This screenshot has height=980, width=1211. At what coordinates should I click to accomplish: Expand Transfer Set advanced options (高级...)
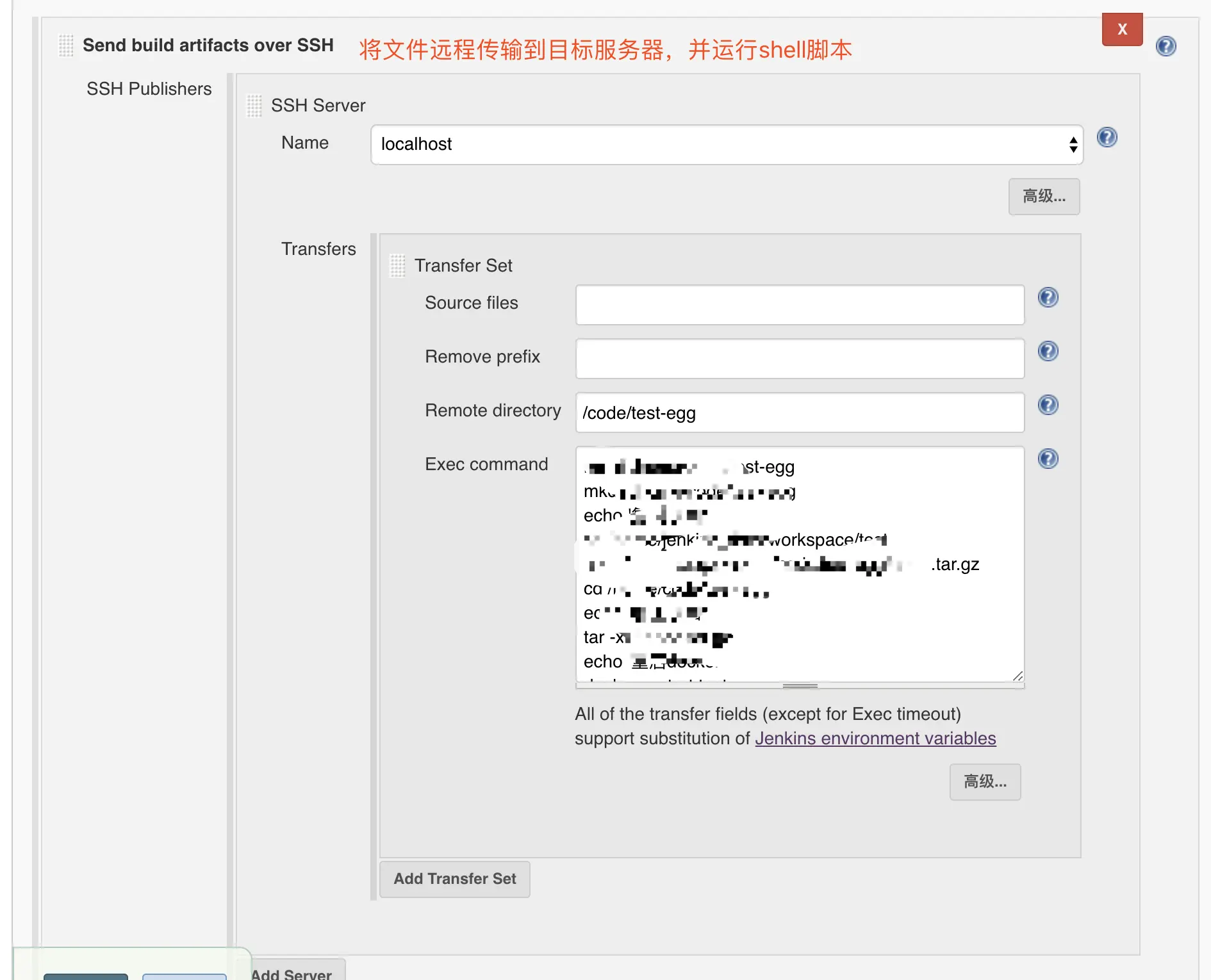click(x=985, y=782)
